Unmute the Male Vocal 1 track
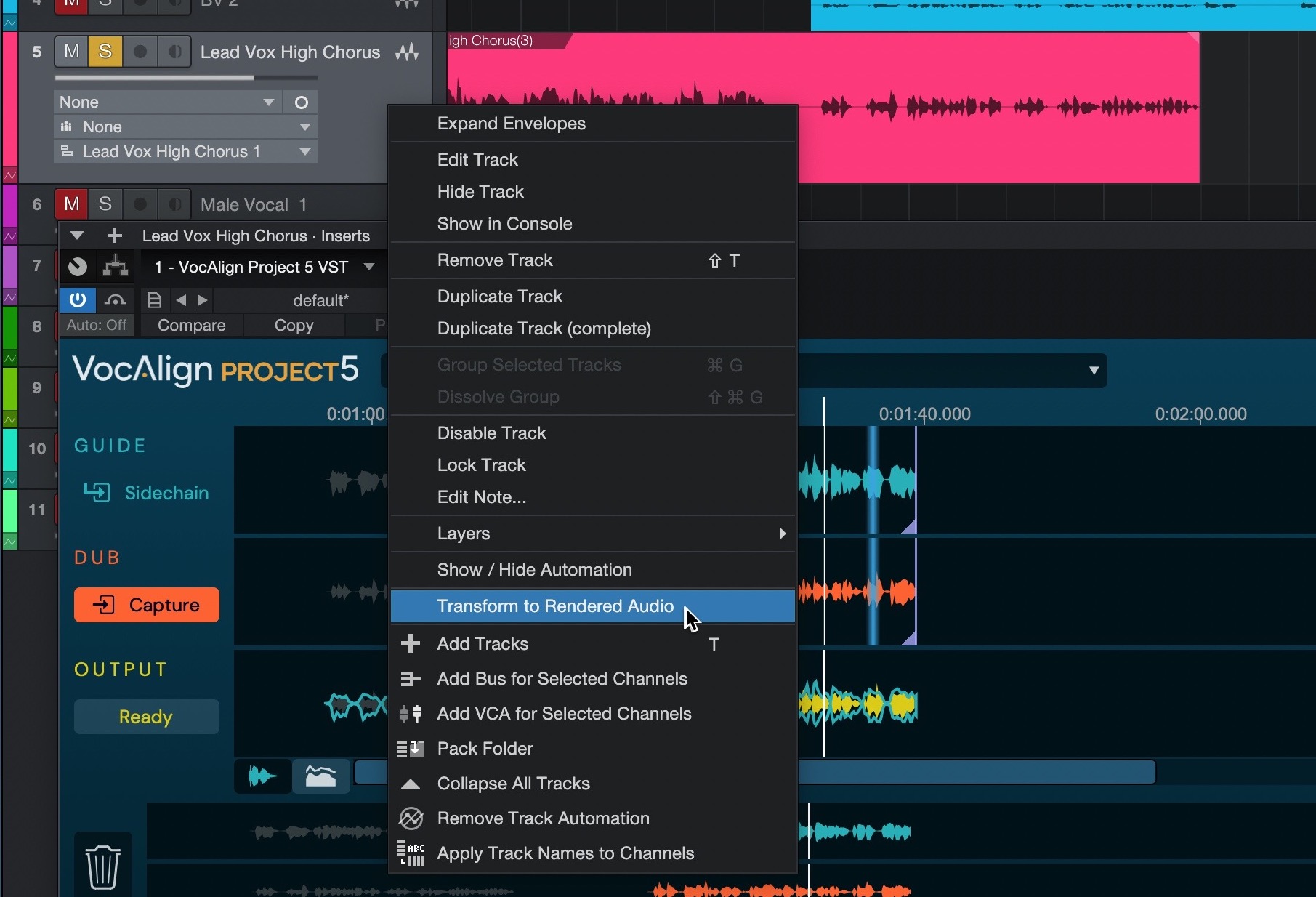1316x897 pixels. click(72, 204)
